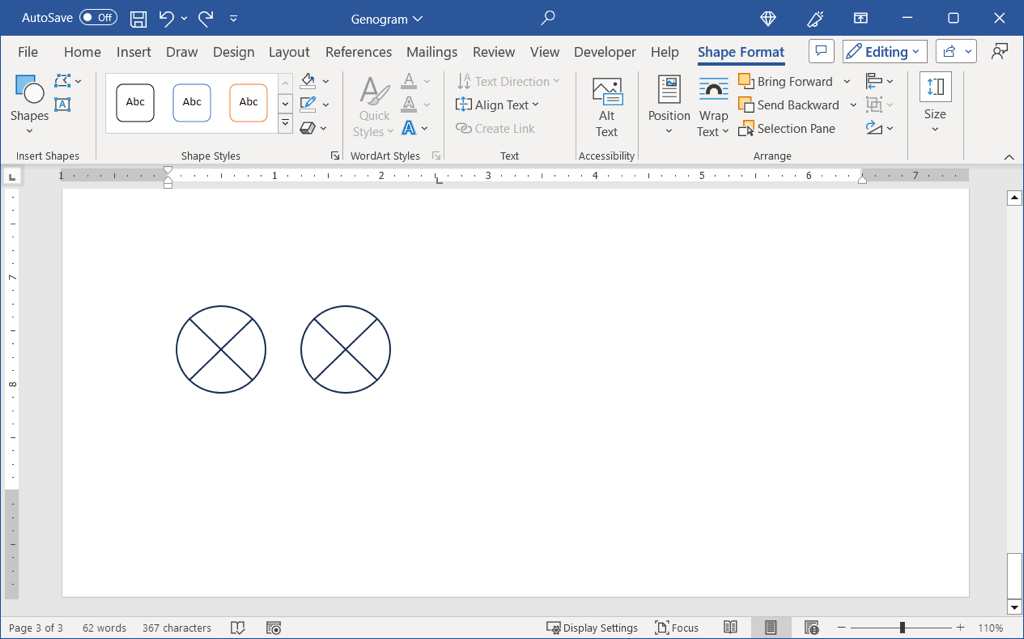The width and height of the screenshot is (1024, 639).
Task: Toggle the AutoSave switch
Action: [x=98, y=18]
